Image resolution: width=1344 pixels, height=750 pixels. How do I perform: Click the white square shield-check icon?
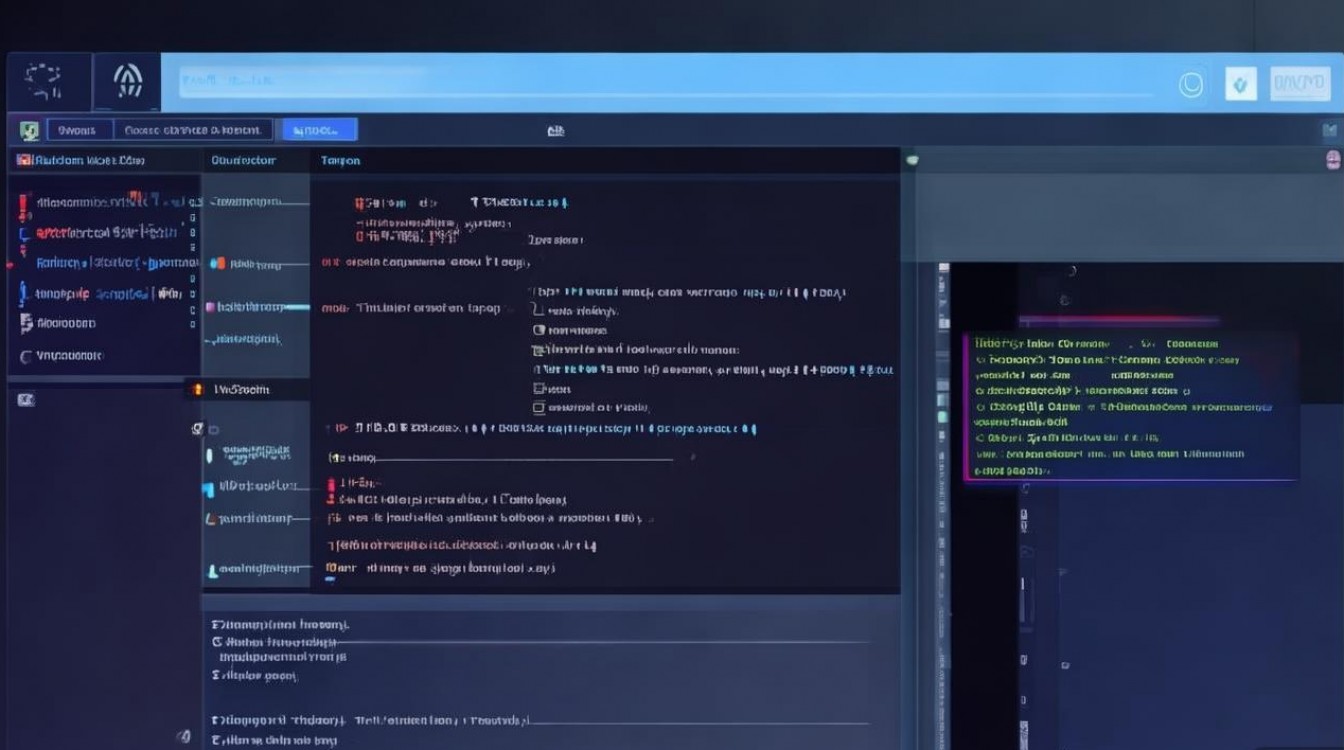(x=1241, y=85)
